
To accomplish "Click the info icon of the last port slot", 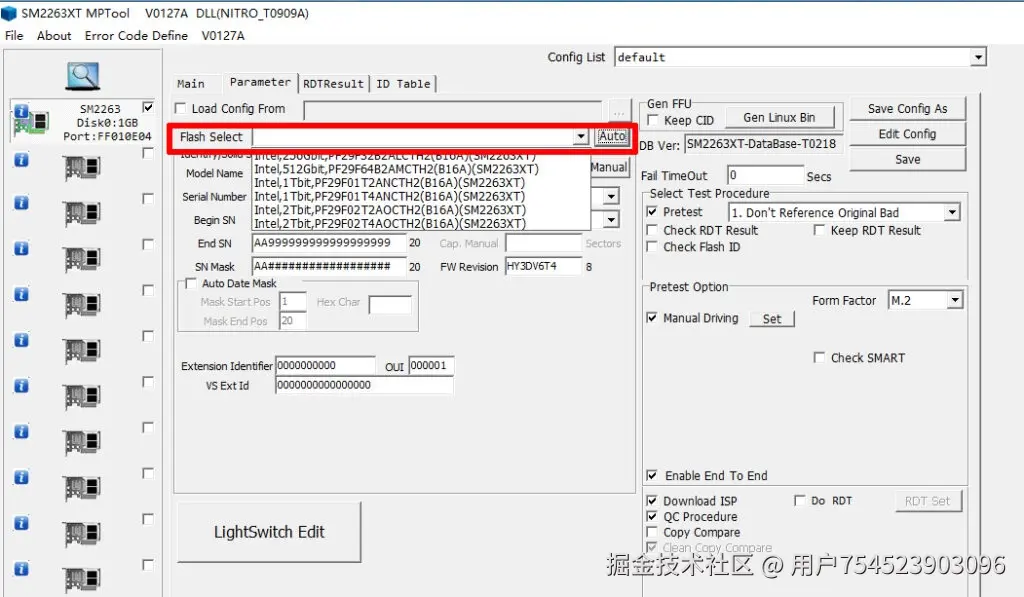I will 22,569.
